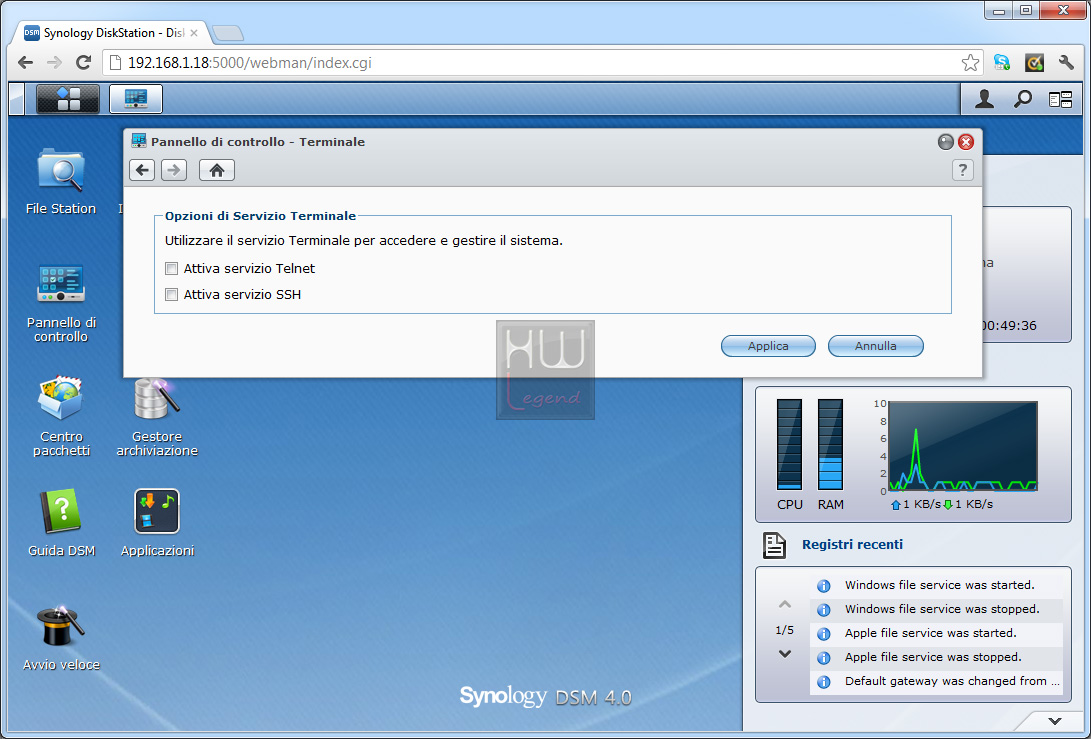
Task: Open a new browser tab
Action: click(228, 33)
